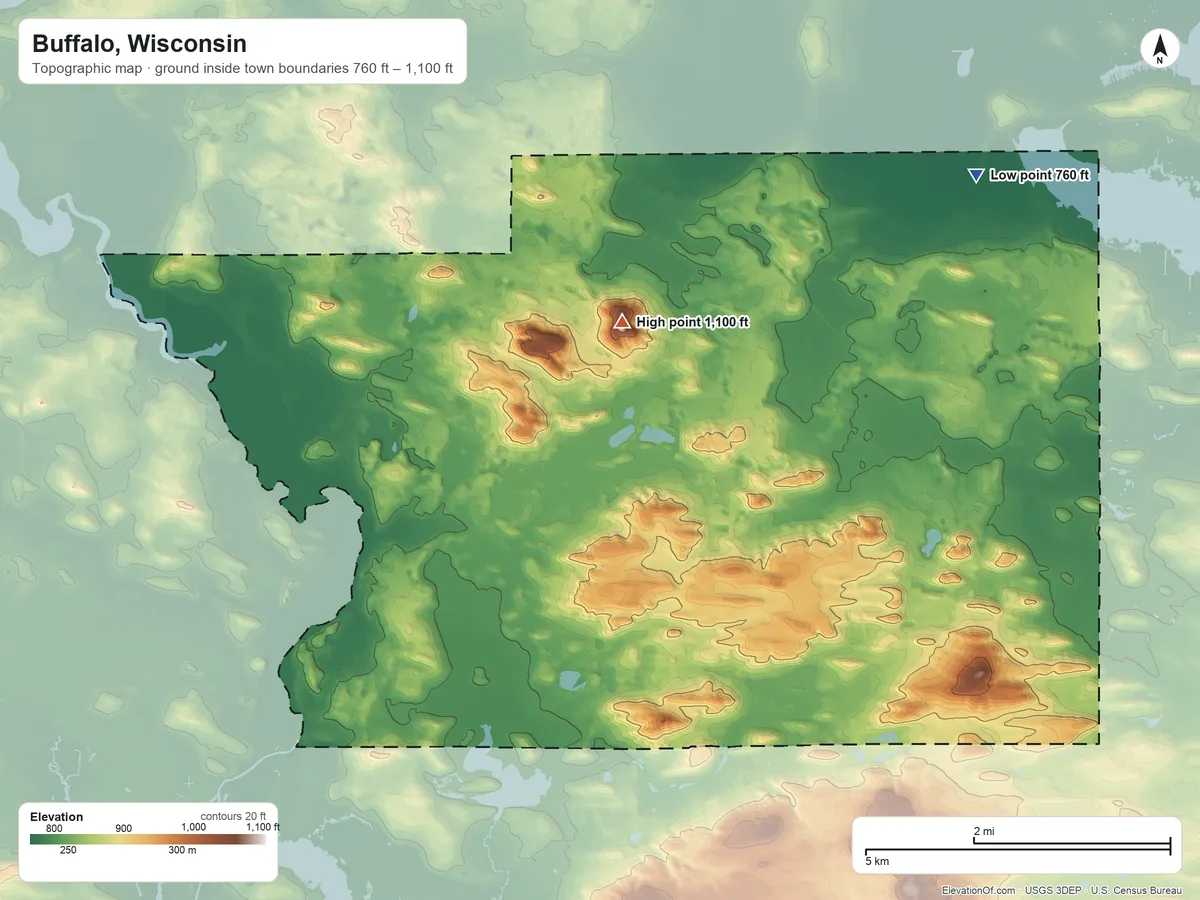
Task: Click the 'Low point 760 ft' label
Action: 1039,176
